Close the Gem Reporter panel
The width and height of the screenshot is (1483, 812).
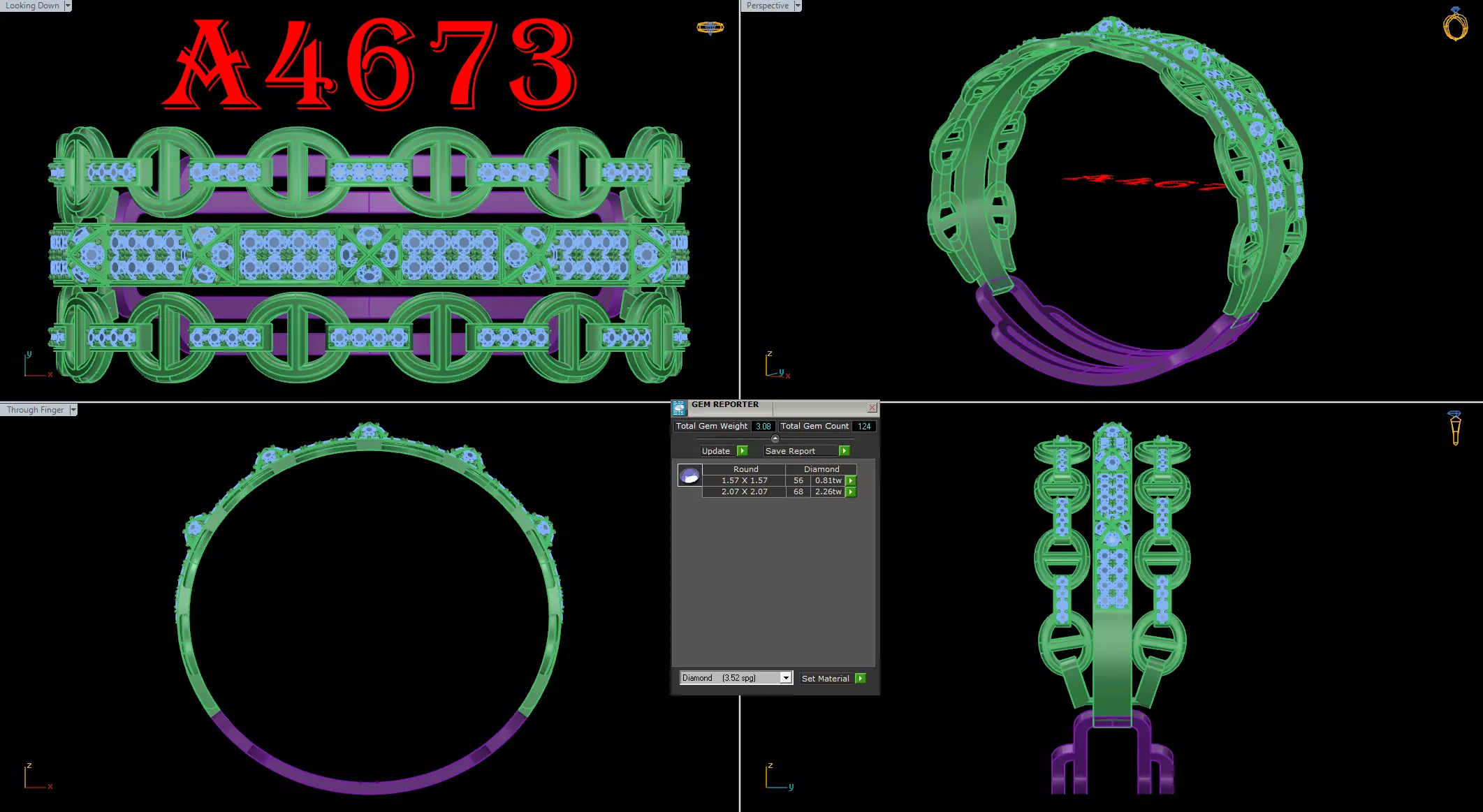pyautogui.click(x=872, y=407)
